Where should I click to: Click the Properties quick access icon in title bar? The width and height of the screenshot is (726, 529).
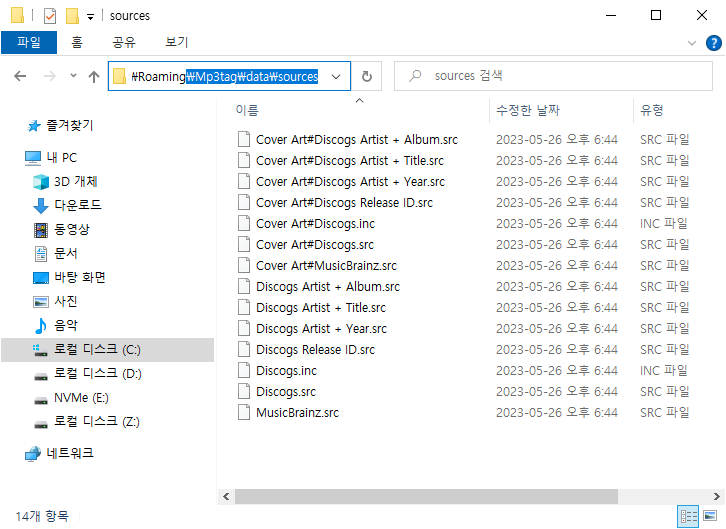[50, 16]
